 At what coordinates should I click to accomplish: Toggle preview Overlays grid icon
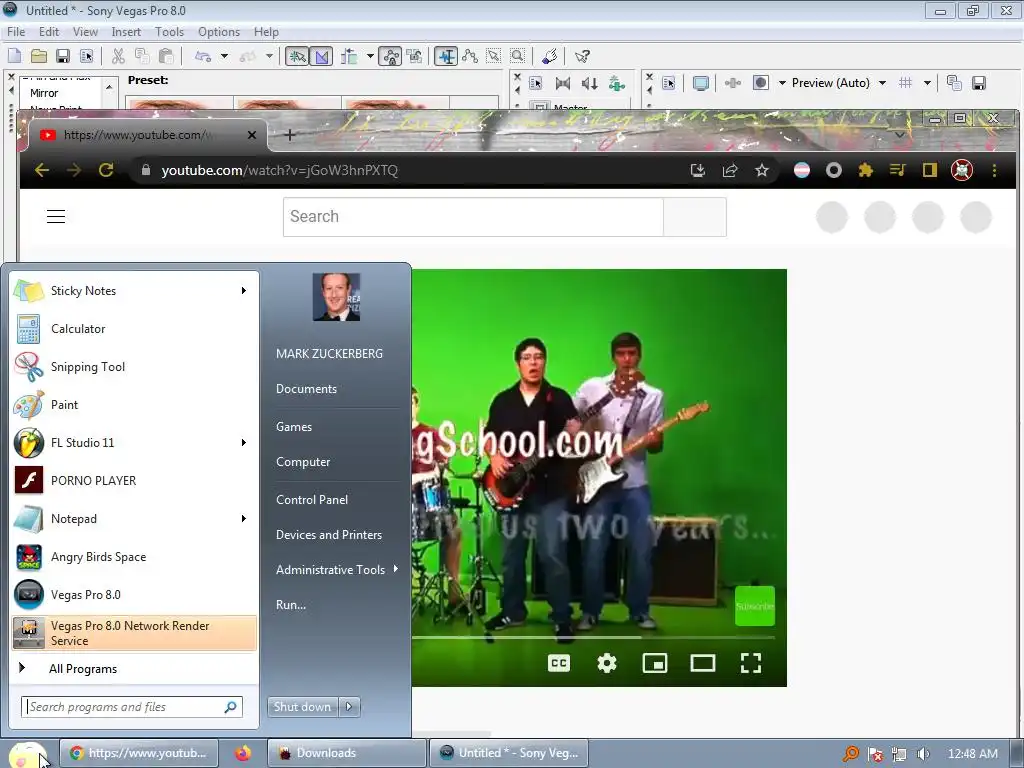click(x=905, y=83)
